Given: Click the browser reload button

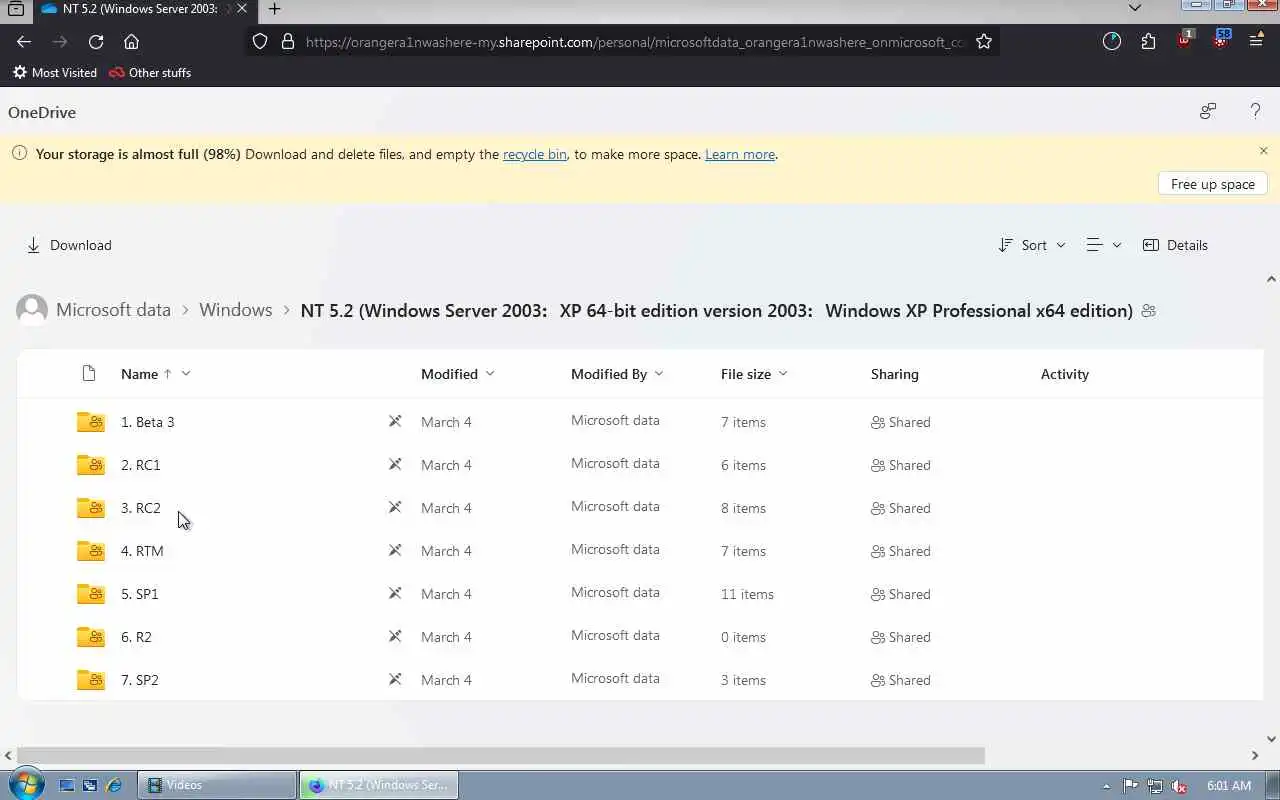Looking at the screenshot, I should [96, 42].
